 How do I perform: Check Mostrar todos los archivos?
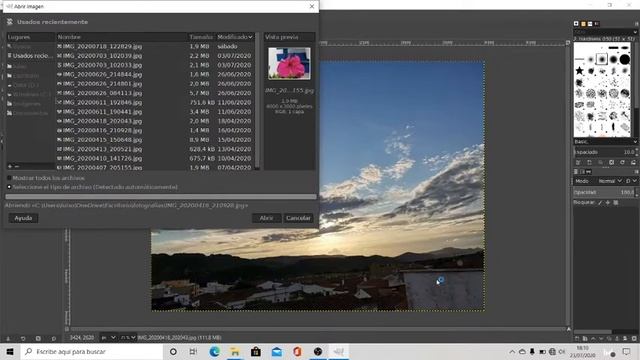point(9,178)
